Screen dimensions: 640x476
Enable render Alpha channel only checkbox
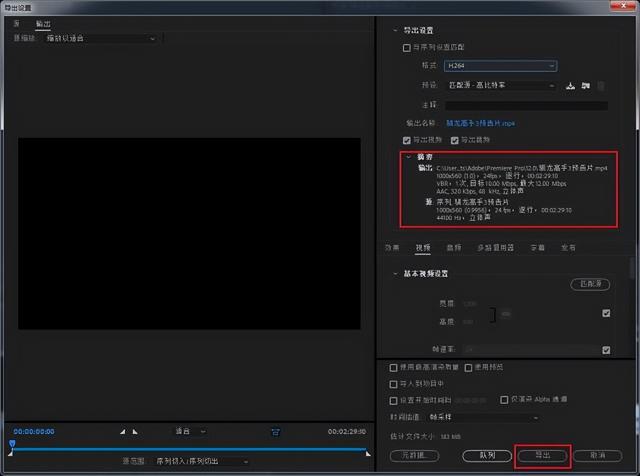coord(504,400)
